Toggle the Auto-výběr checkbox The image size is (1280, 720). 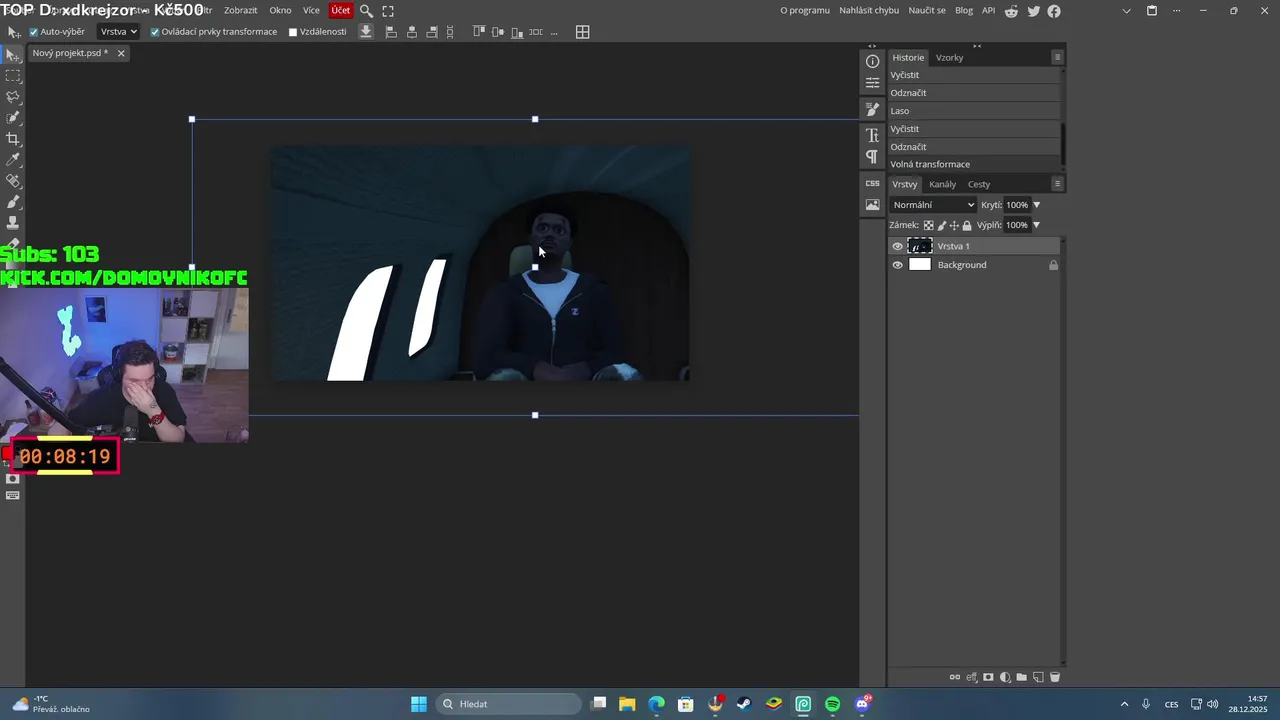(34, 32)
